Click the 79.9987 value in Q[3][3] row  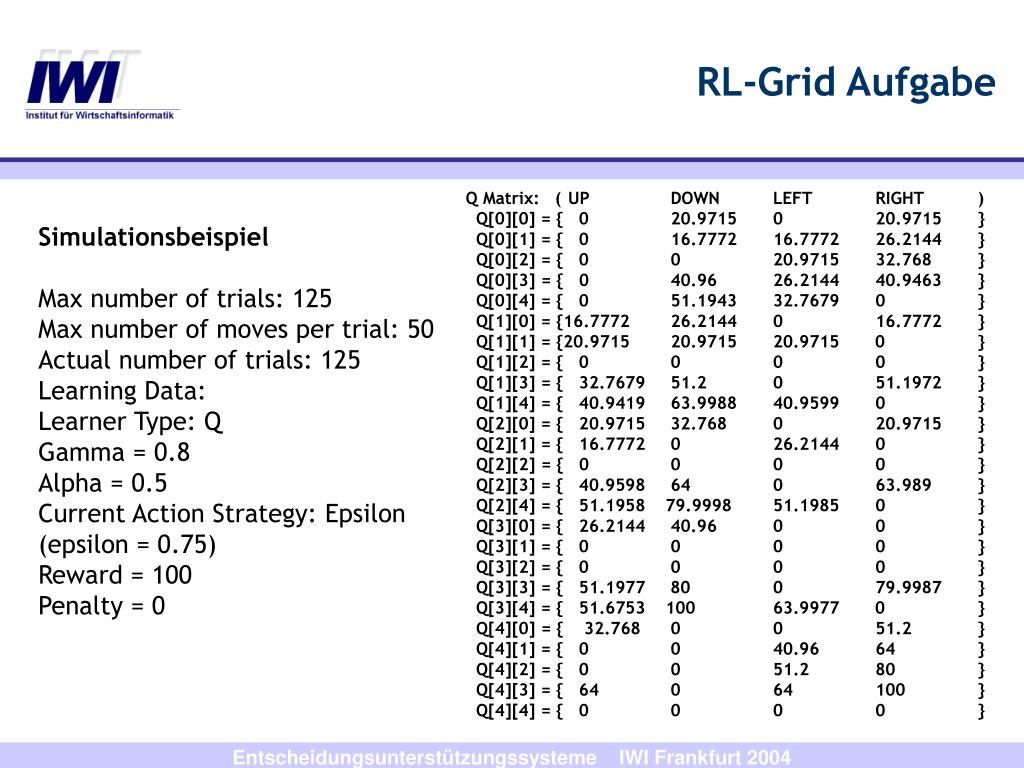coord(908,588)
